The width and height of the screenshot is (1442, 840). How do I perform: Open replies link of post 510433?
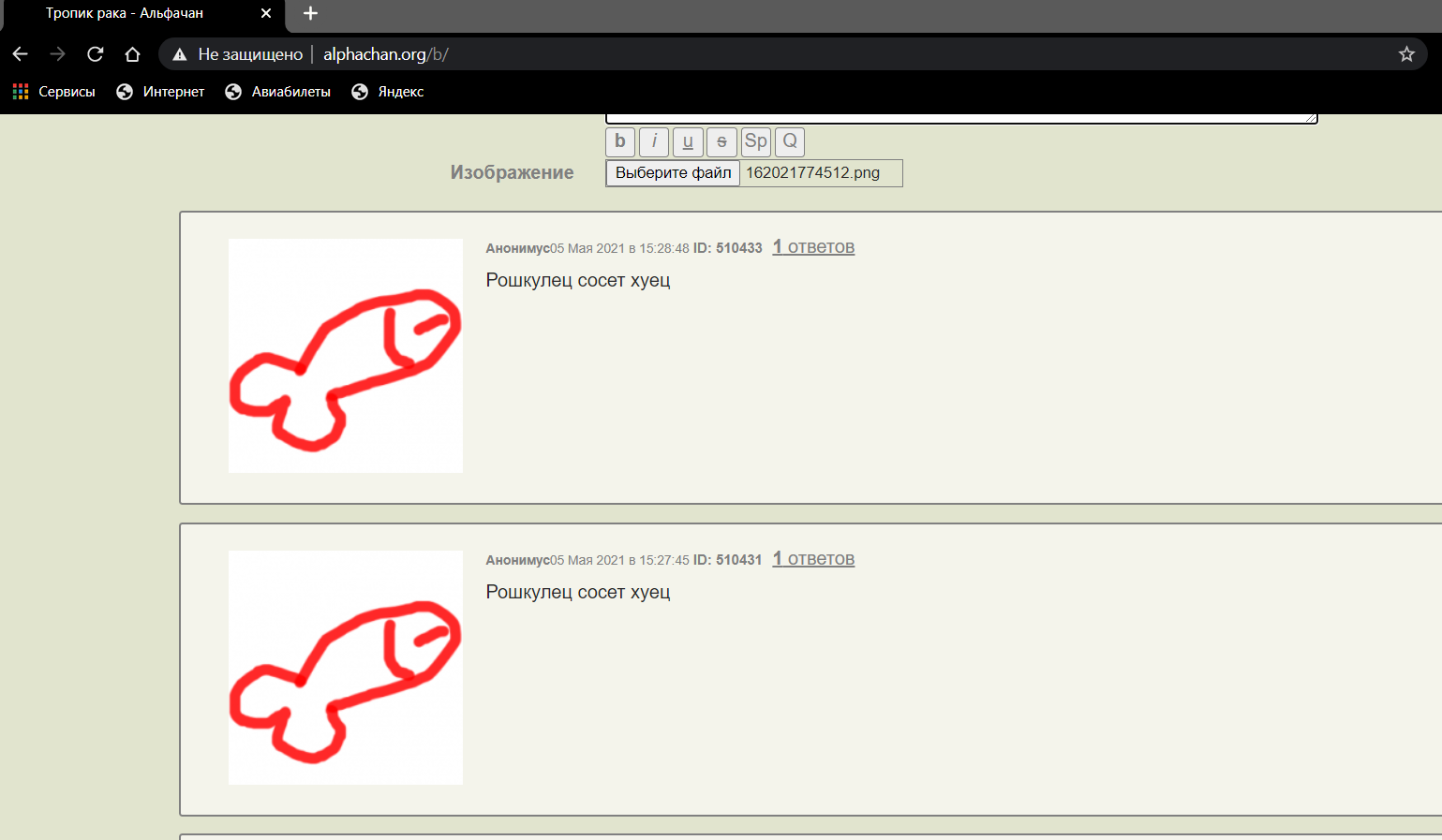click(x=813, y=247)
